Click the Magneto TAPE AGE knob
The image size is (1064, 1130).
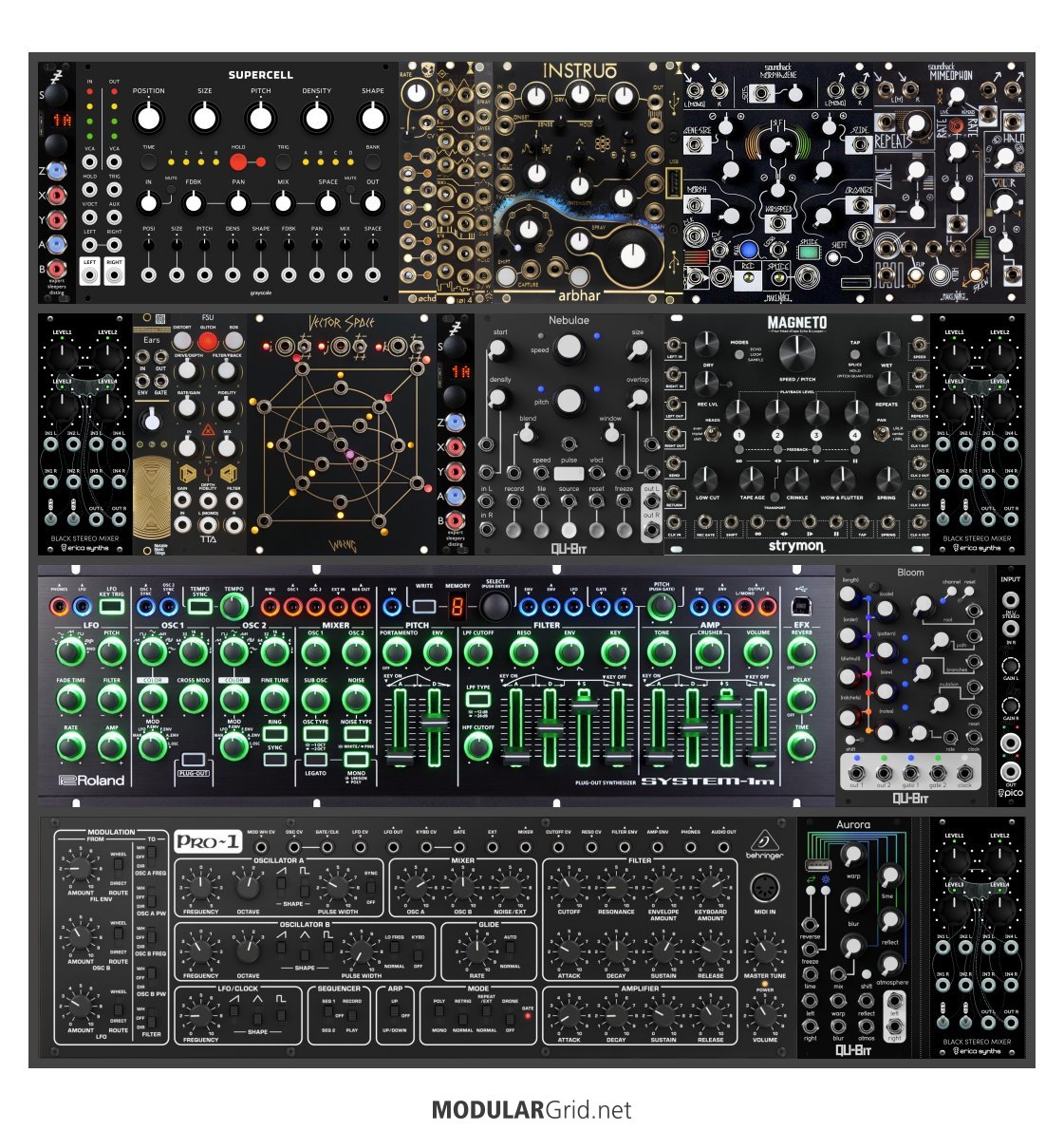click(752, 479)
